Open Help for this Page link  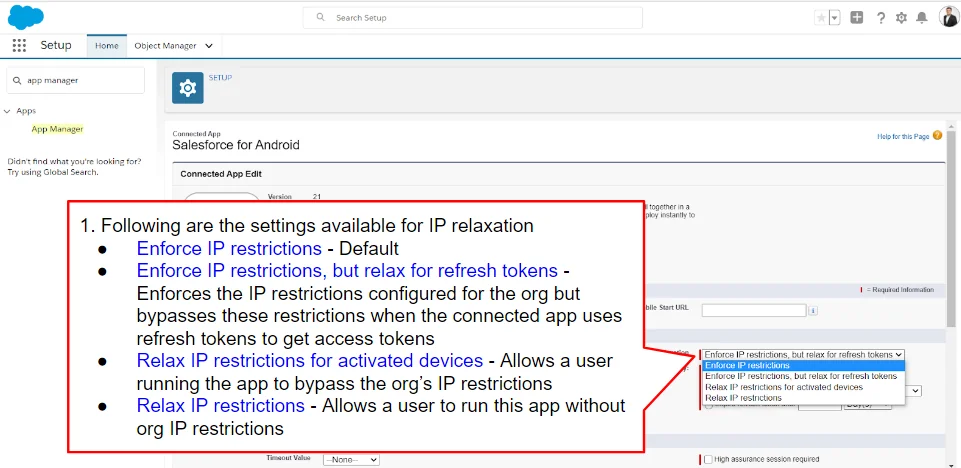(903, 137)
